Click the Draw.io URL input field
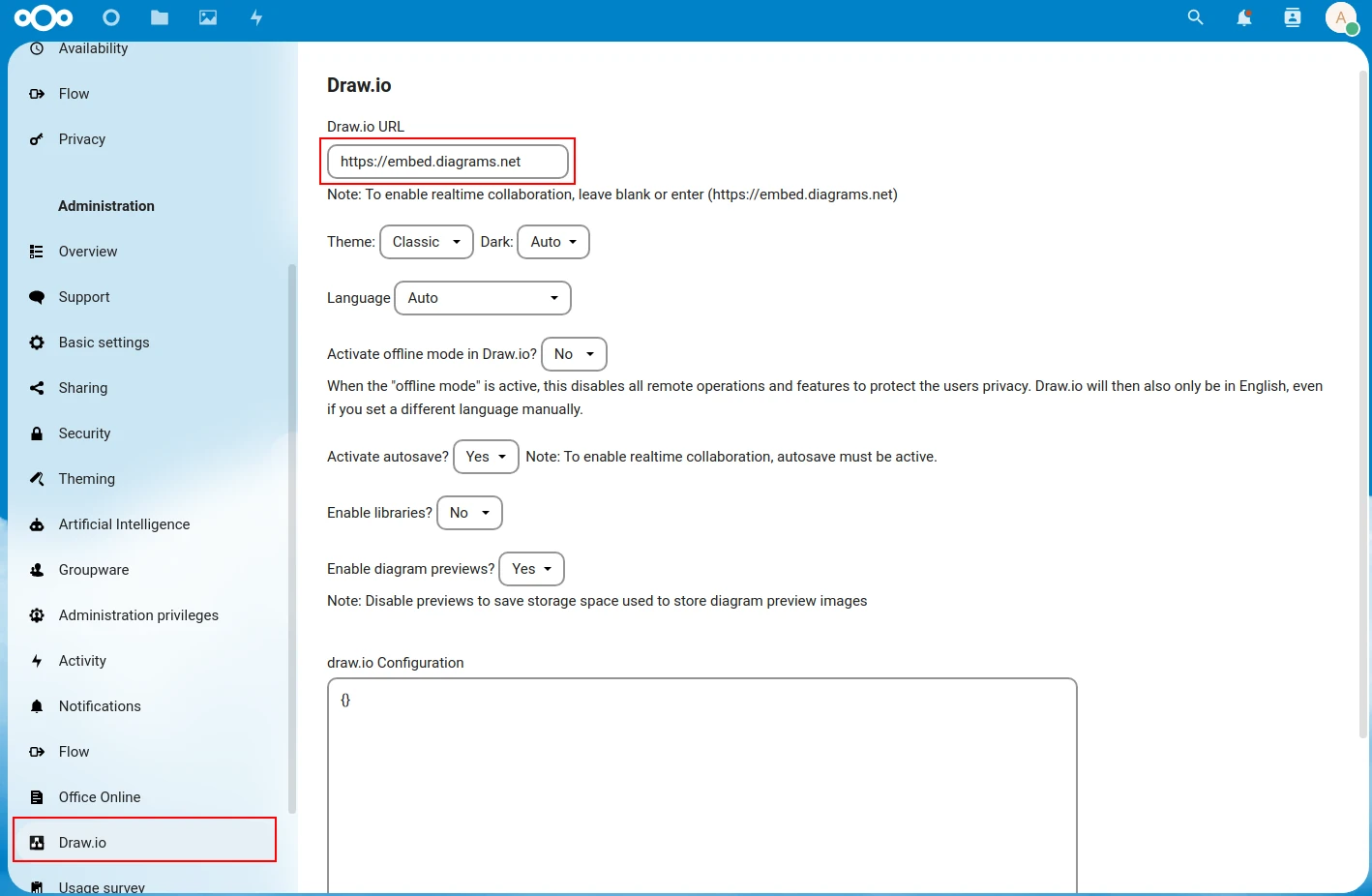Image resolution: width=1372 pixels, height=896 pixels. click(448, 162)
